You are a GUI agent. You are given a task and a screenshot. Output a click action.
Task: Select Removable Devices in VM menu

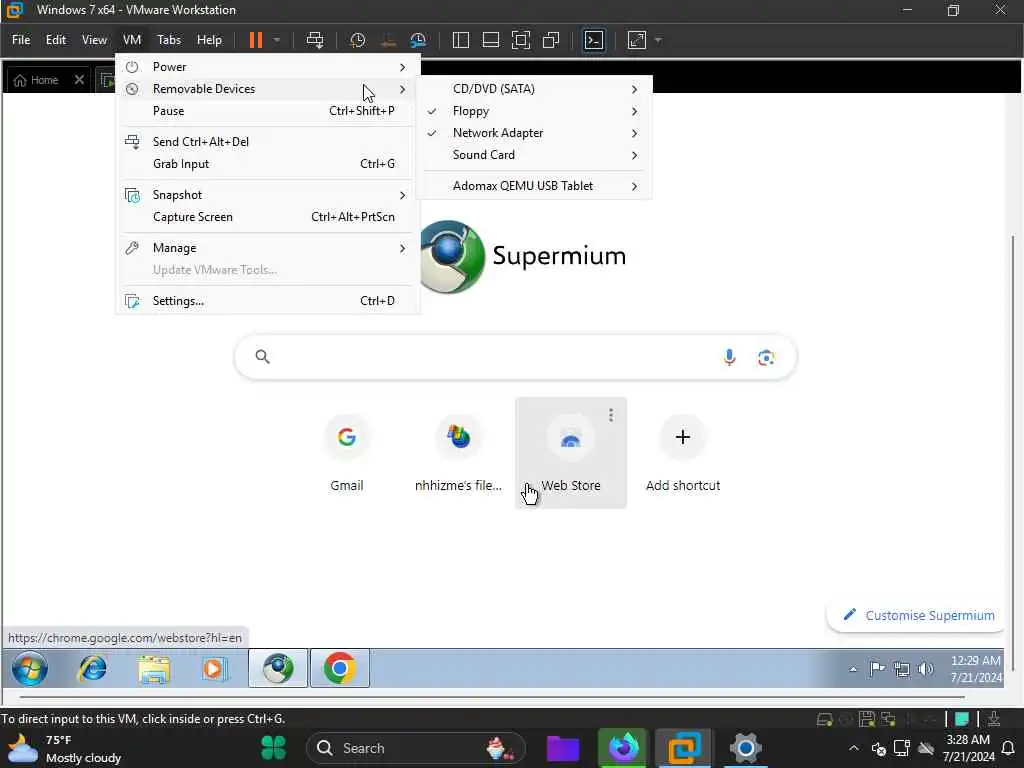coord(267,89)
